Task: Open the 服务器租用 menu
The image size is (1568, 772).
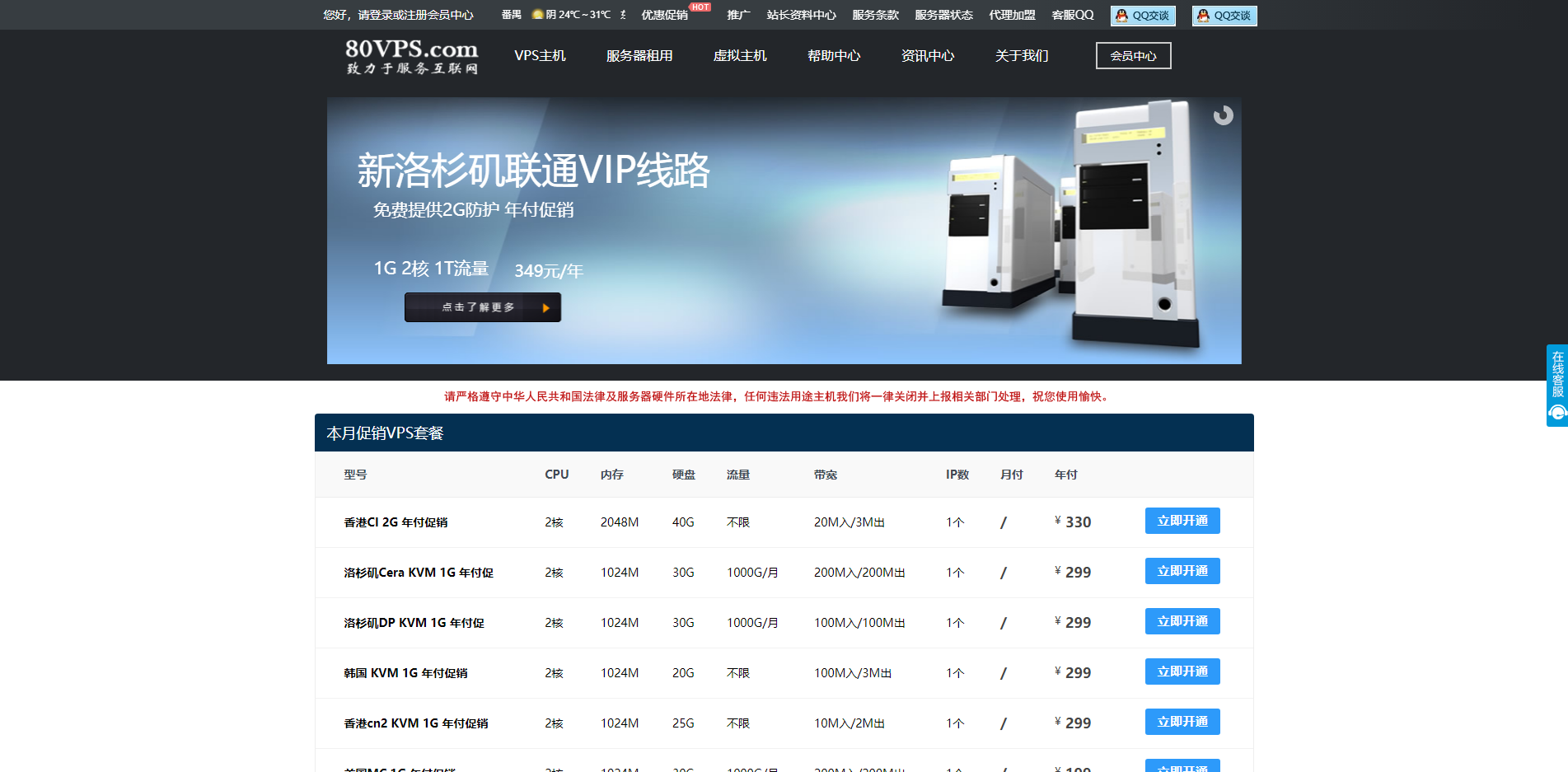Action: pyautogui.click(x=639, y=56)
